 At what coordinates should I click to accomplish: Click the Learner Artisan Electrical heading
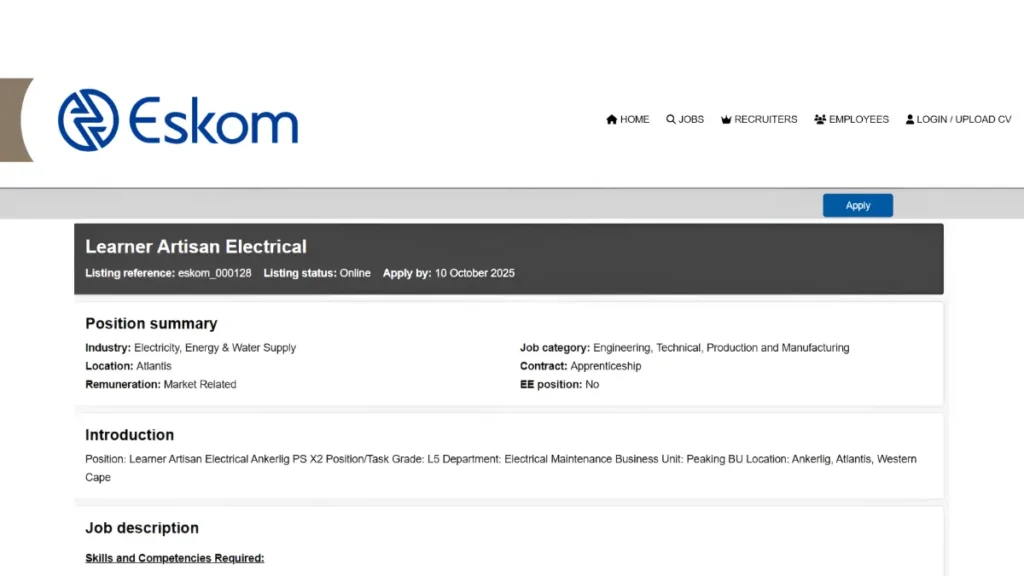click(x=196, y=246)
